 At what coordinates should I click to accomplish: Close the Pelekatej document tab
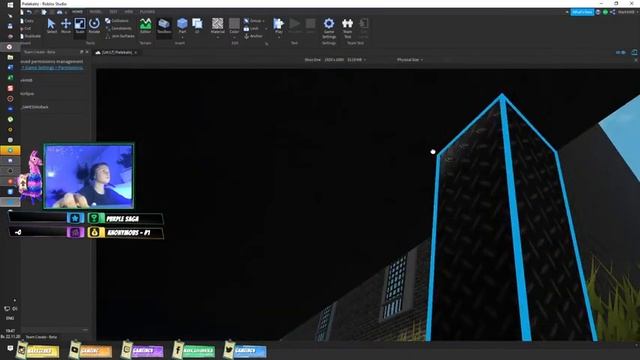(136, 53)
